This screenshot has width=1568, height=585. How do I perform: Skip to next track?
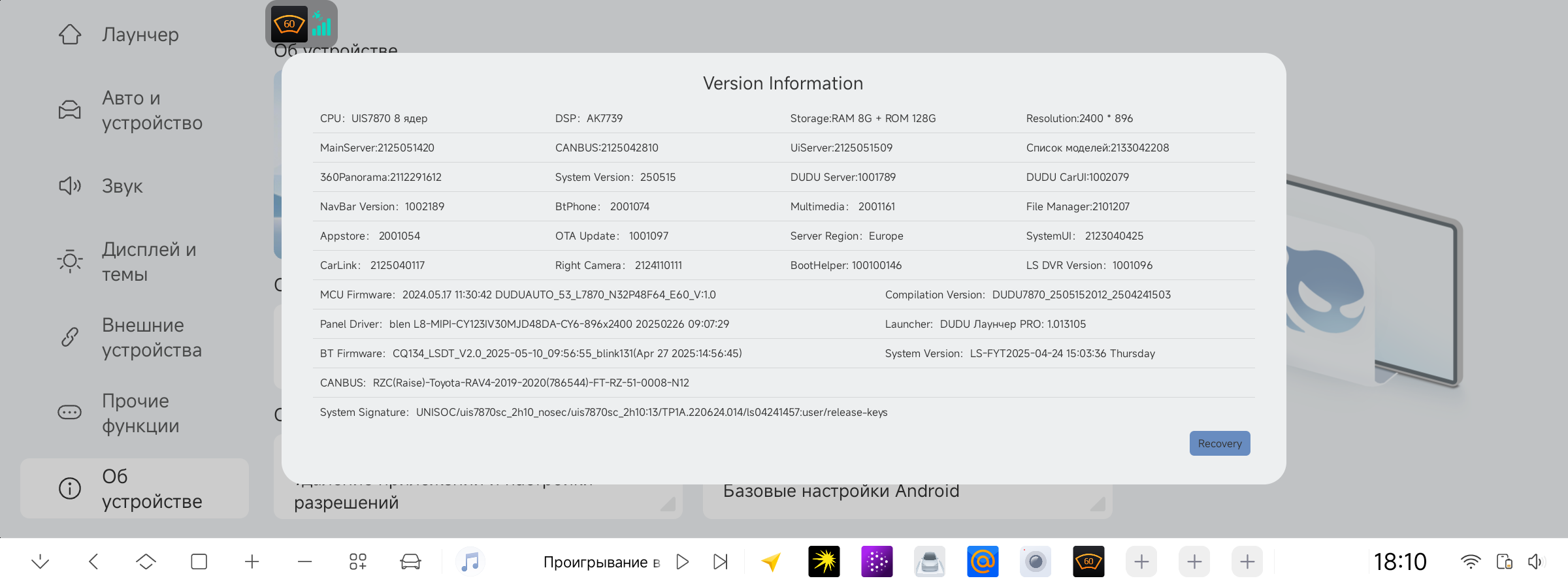pos(720,561)
